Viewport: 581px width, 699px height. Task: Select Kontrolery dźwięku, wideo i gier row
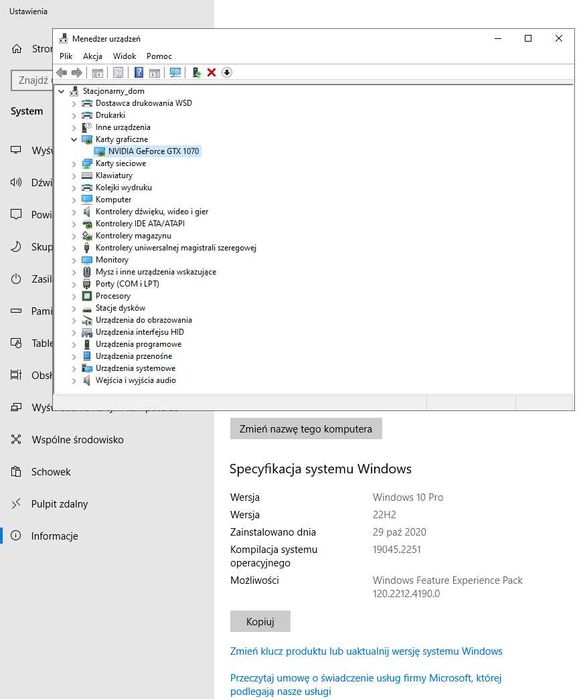(x=152, y=212)
